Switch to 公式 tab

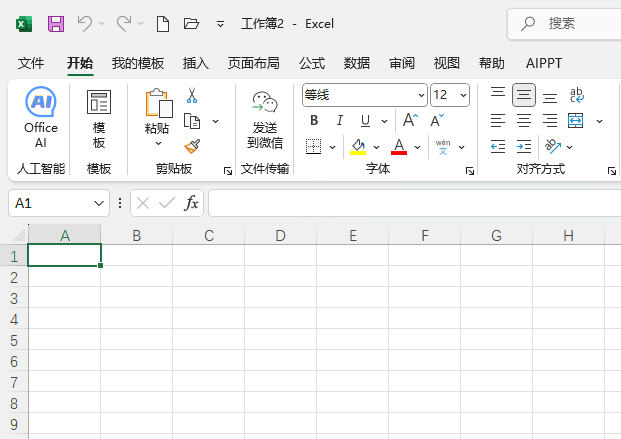point(312,63)
